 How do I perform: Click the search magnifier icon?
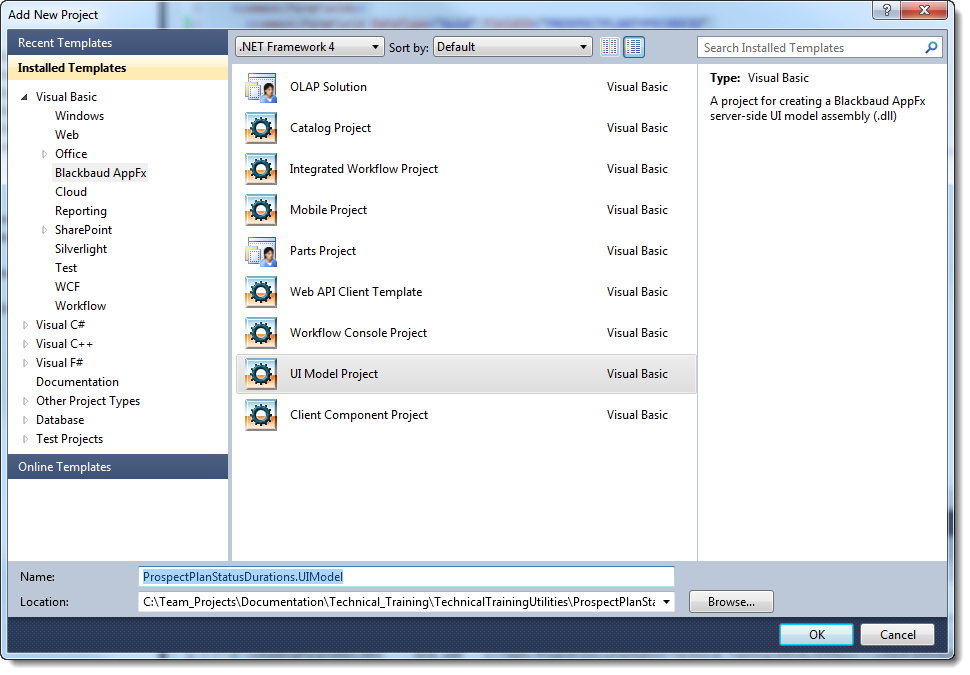(x=931, y=48)
